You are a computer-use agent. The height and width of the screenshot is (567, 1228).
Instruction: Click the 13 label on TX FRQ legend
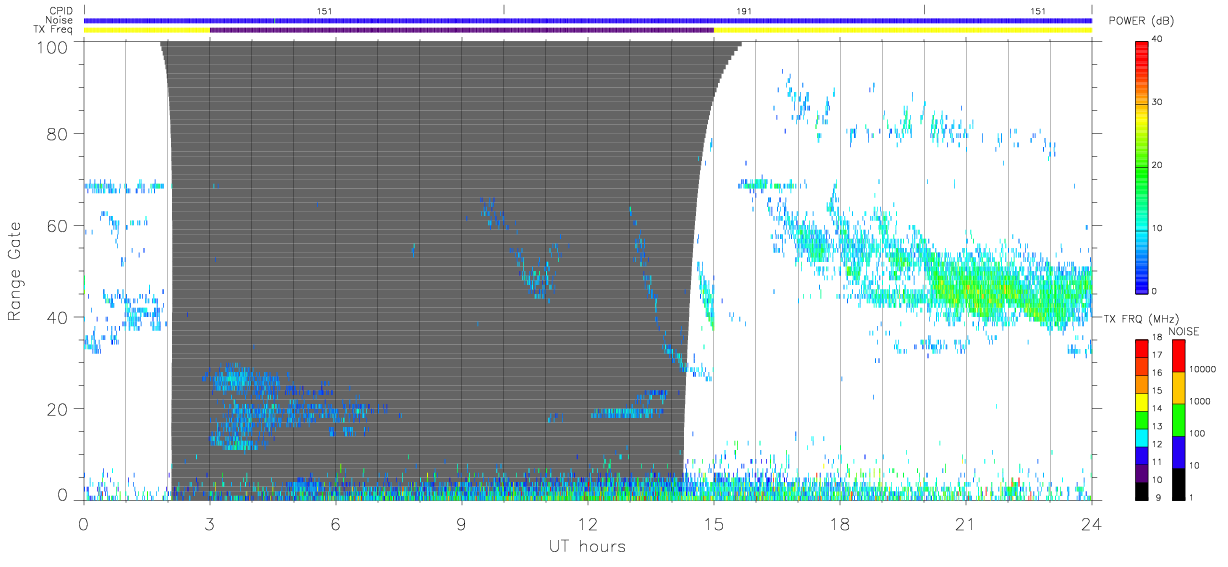click(1157, 426)
